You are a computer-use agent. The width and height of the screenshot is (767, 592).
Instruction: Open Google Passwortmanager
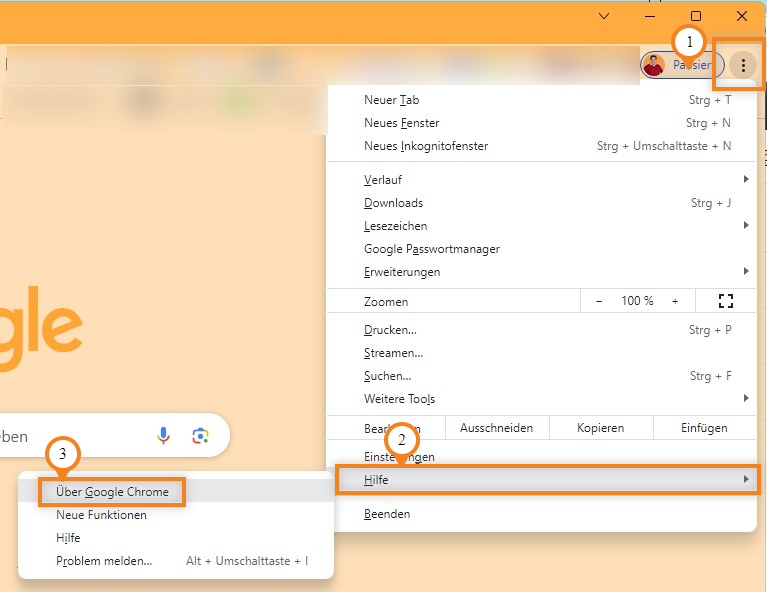541,249
